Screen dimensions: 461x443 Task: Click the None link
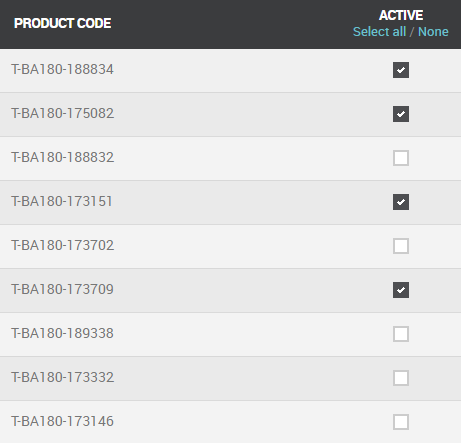[x=433, y=32]
